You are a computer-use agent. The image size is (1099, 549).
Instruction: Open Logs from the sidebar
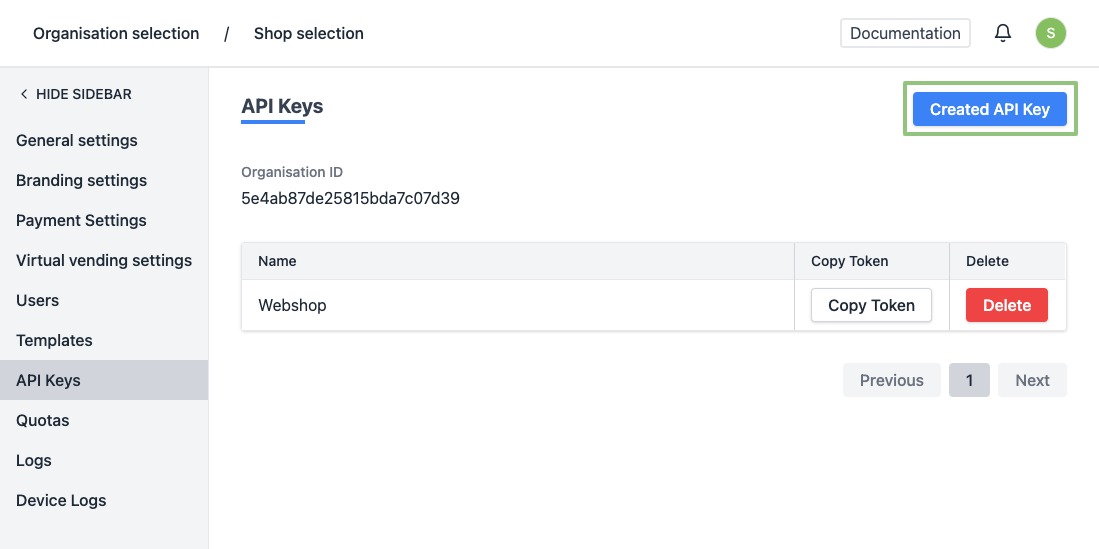34,460
